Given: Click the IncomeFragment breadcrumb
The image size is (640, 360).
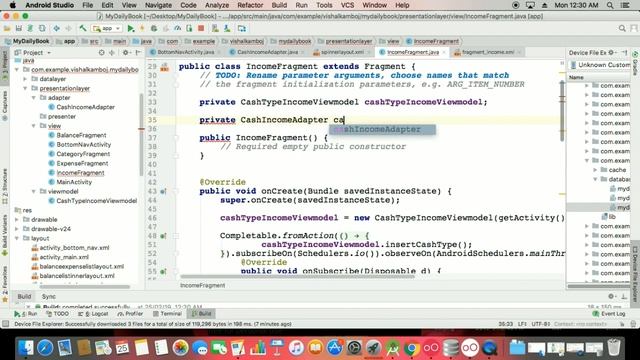Looking at the screenshot, I should point(433,41).
